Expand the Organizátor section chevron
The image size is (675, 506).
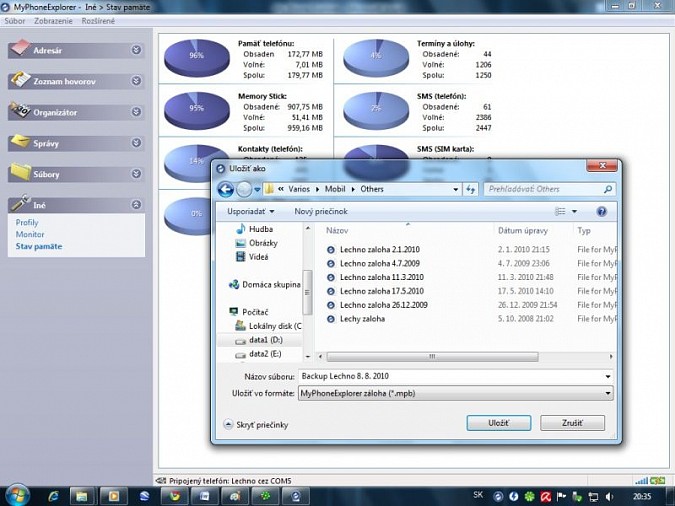click(136, 112)
